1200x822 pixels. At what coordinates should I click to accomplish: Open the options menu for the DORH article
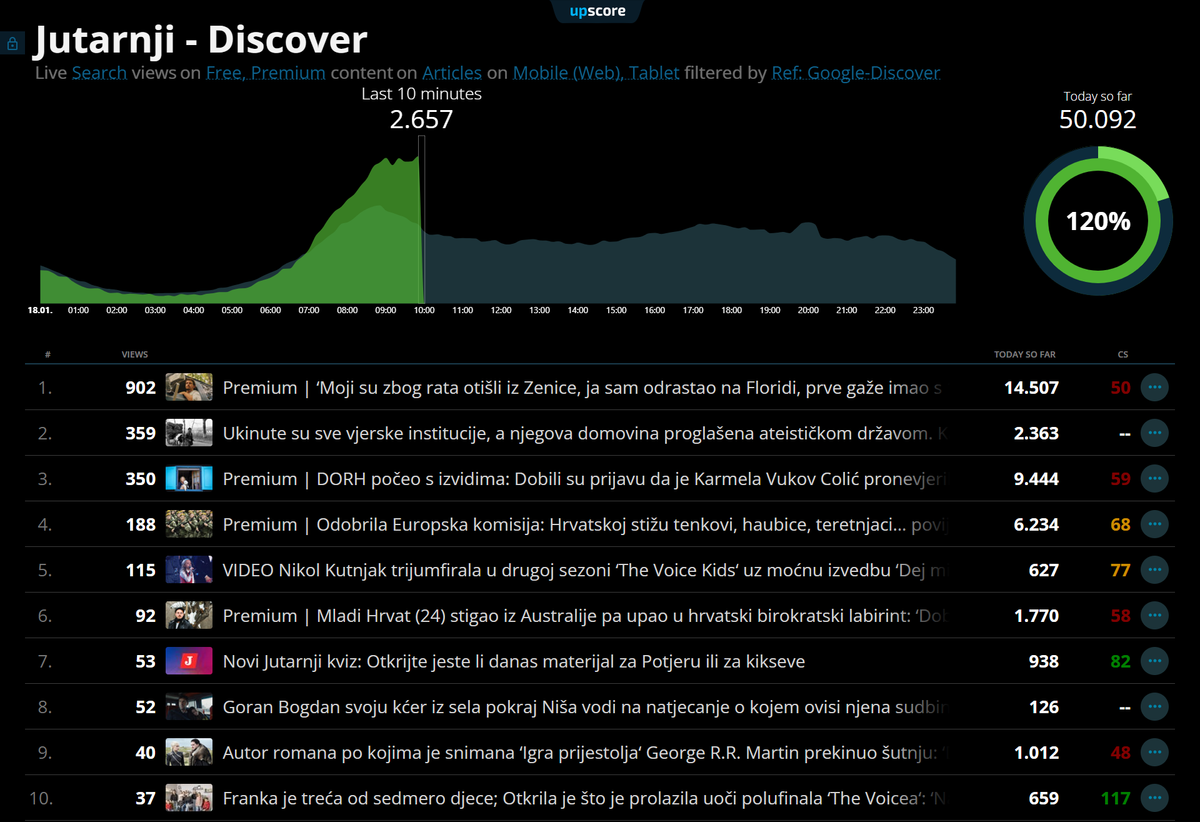[1154, 479]
